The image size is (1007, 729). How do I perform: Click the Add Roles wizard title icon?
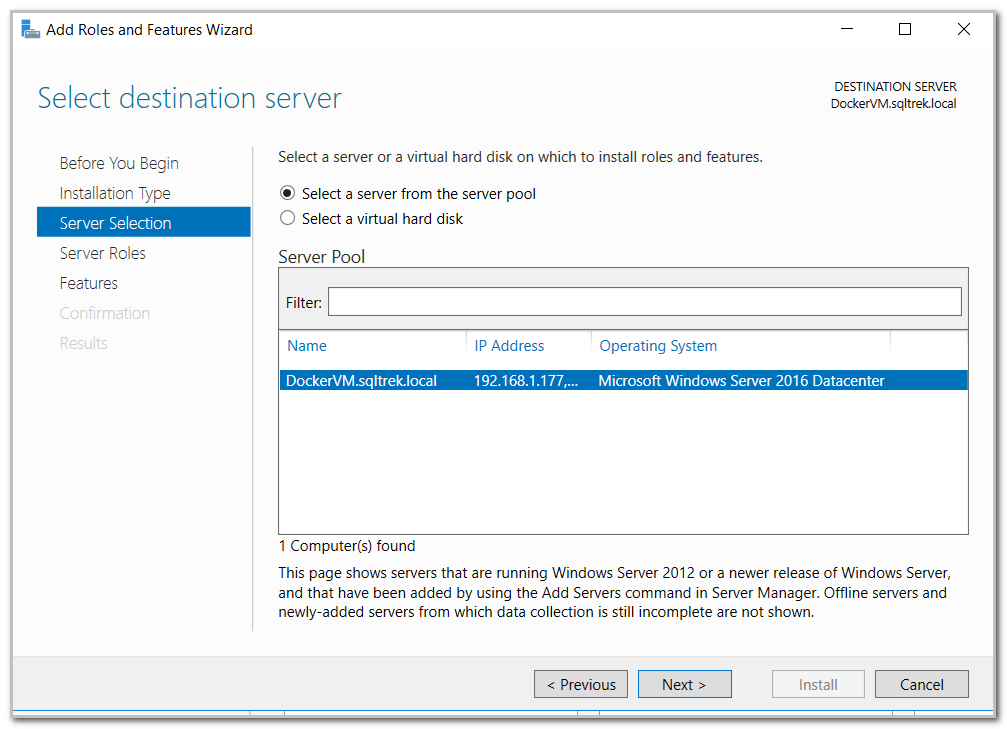[31, 29]
